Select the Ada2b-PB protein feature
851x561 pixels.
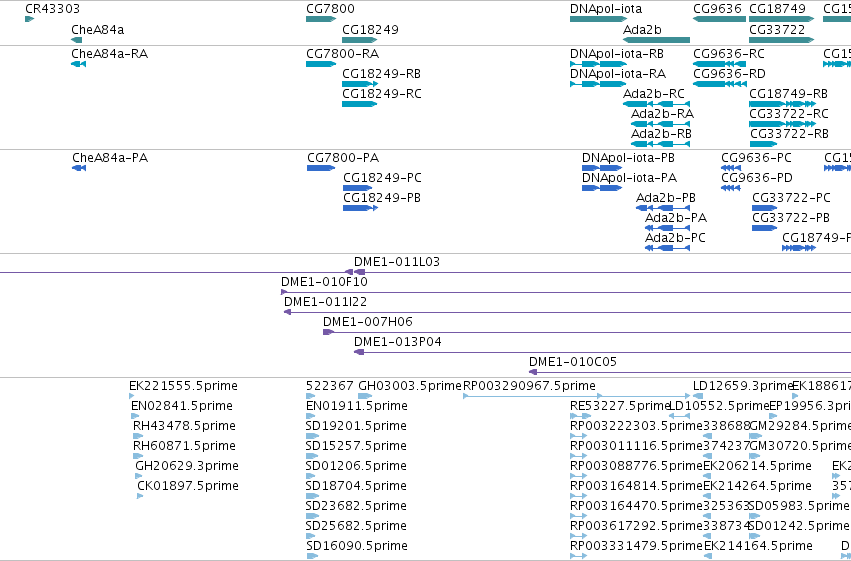[663, 208]
